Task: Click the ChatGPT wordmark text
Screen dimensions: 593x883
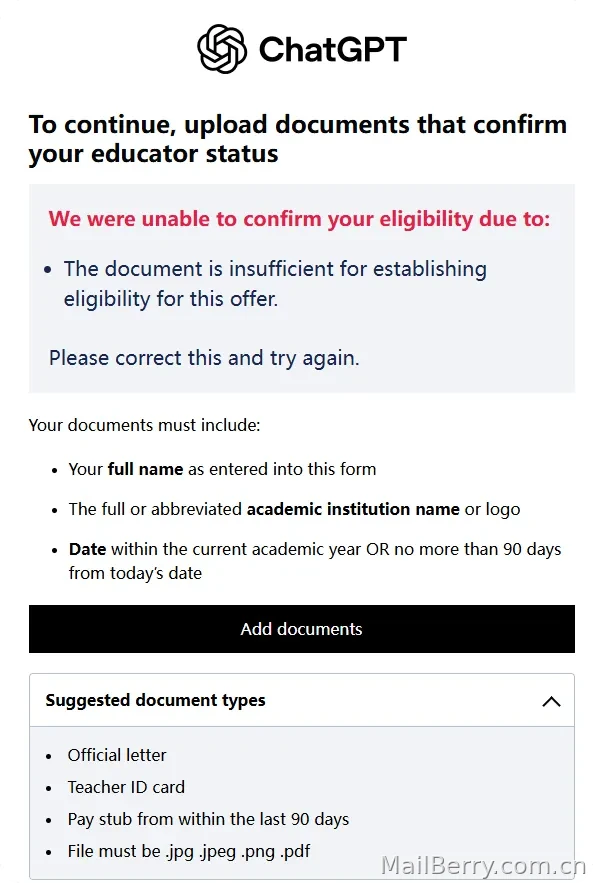Action: 332,50
